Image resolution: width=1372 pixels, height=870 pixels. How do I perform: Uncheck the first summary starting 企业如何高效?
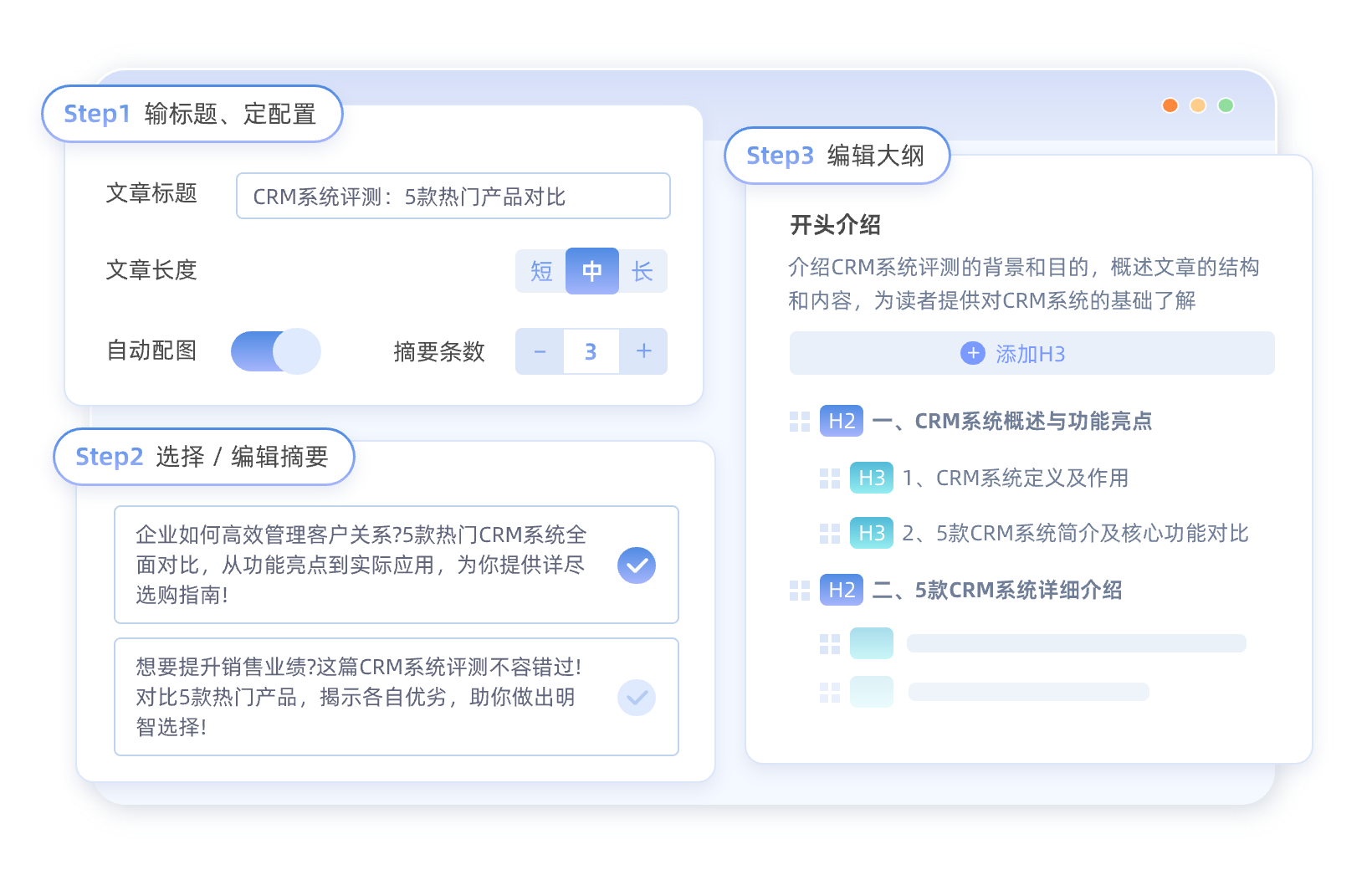point(637,565)
